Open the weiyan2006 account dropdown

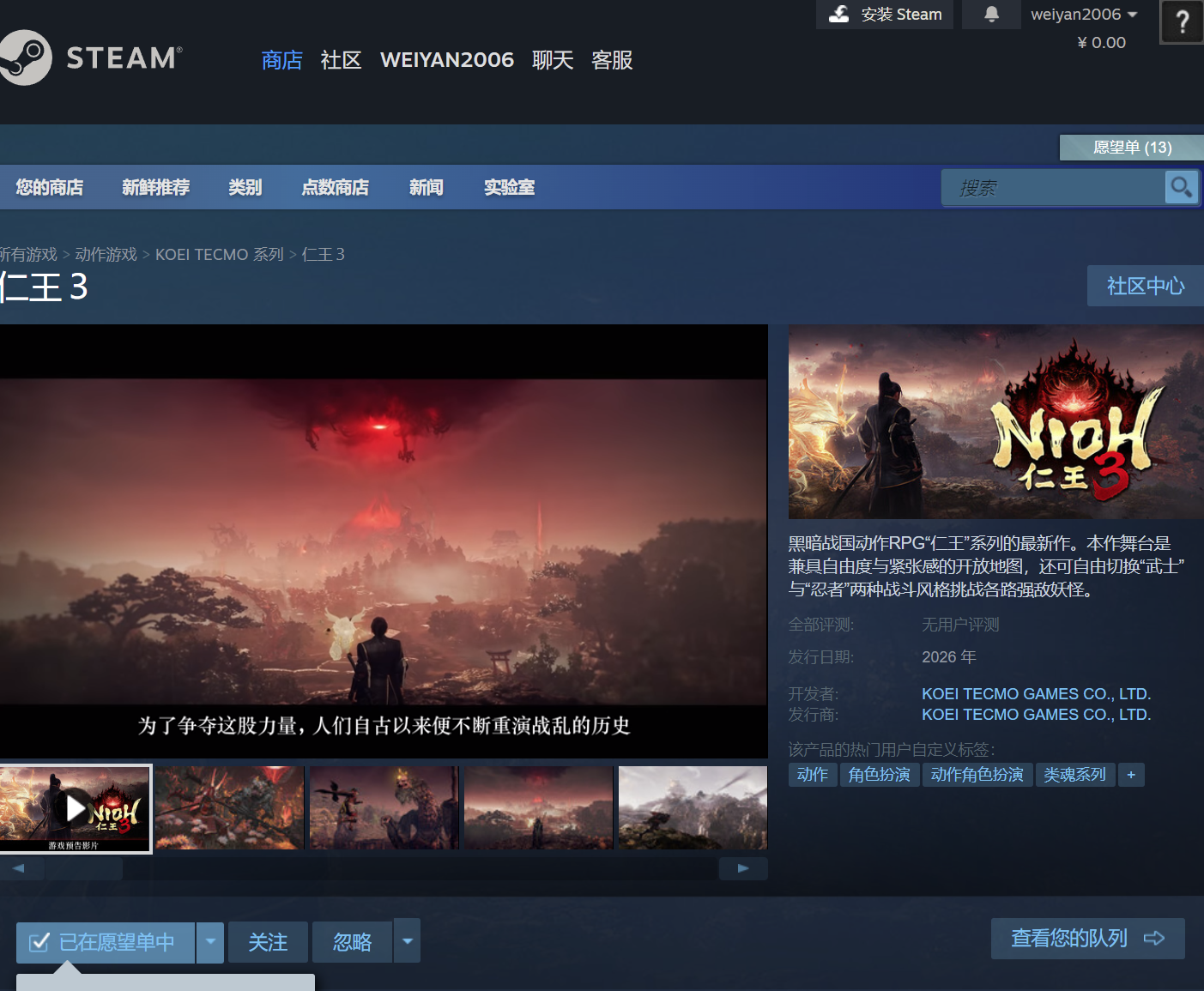[x=1084, y=15]
